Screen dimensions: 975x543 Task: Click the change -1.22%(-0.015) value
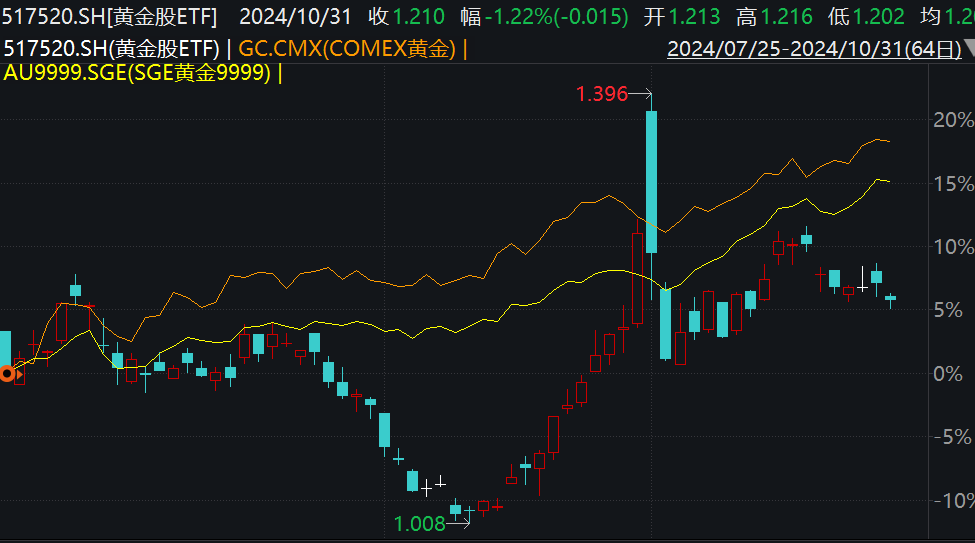557,17
